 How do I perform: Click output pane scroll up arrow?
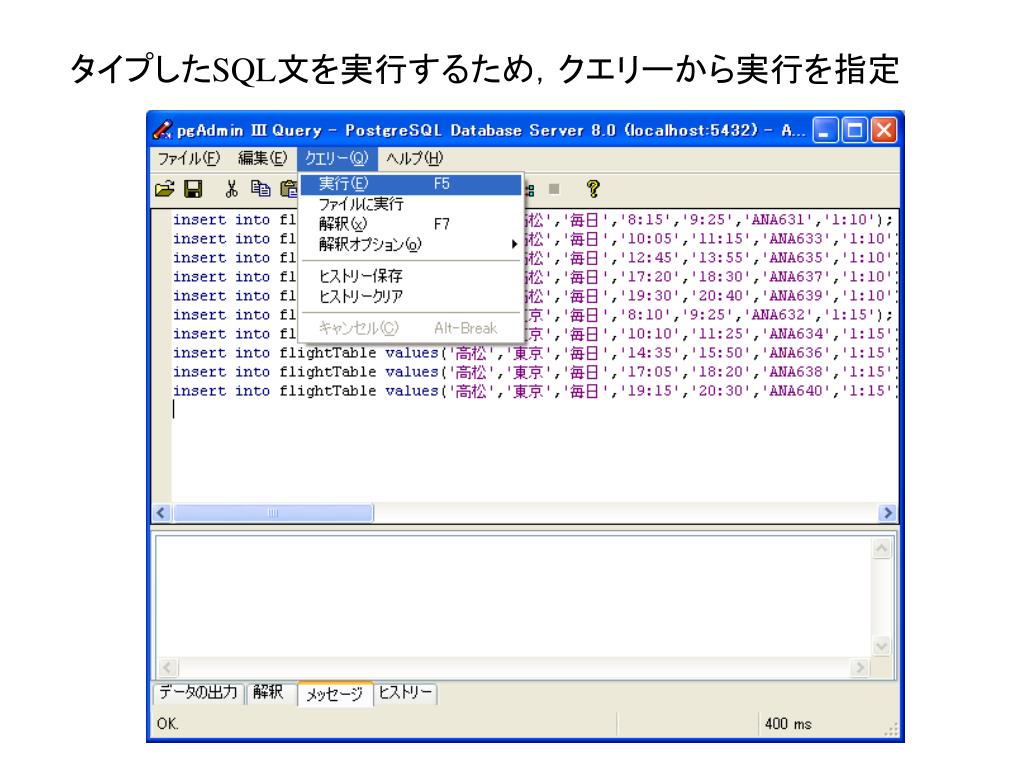tap(882, 549)
